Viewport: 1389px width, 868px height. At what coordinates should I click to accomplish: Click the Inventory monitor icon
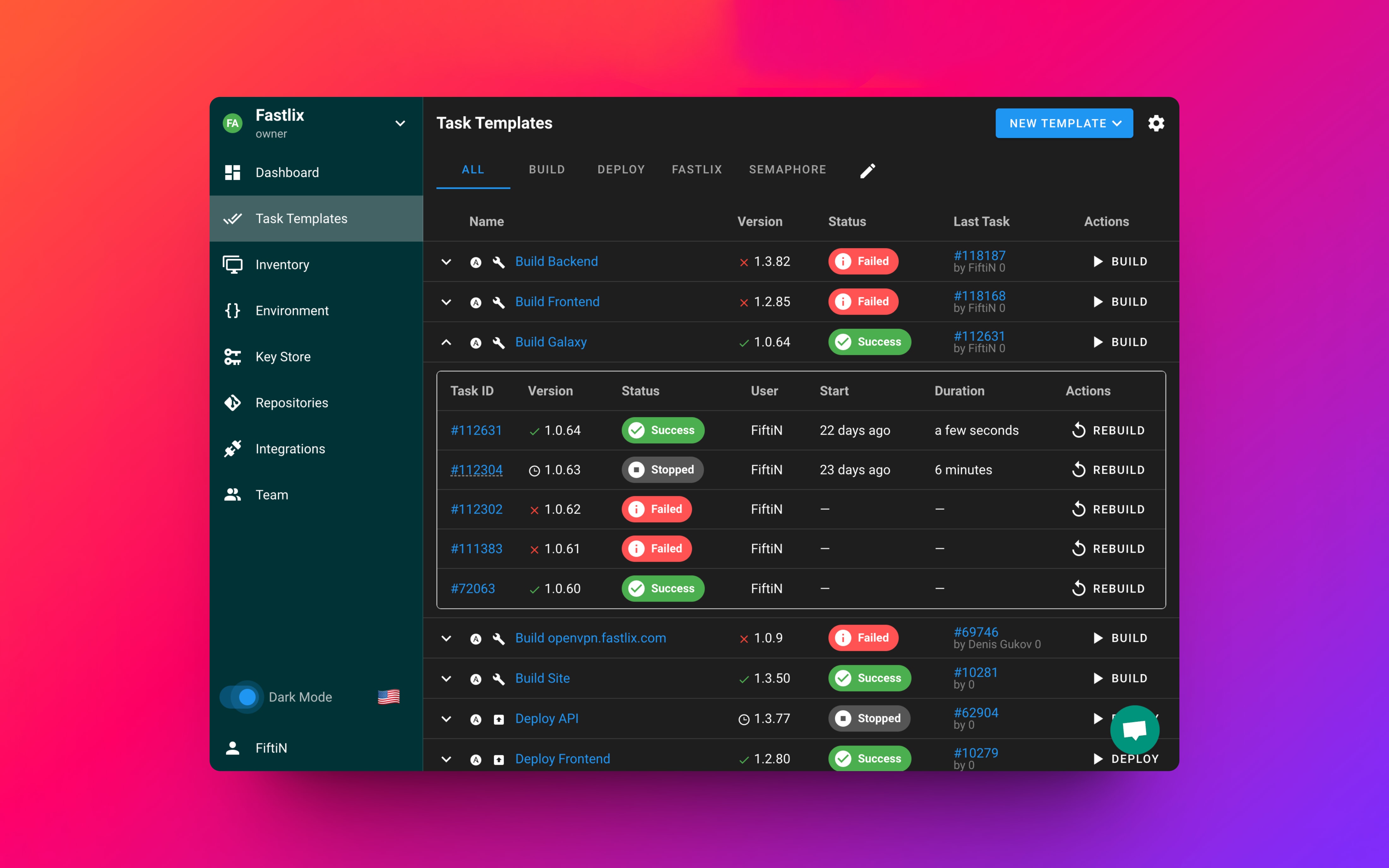232,265
